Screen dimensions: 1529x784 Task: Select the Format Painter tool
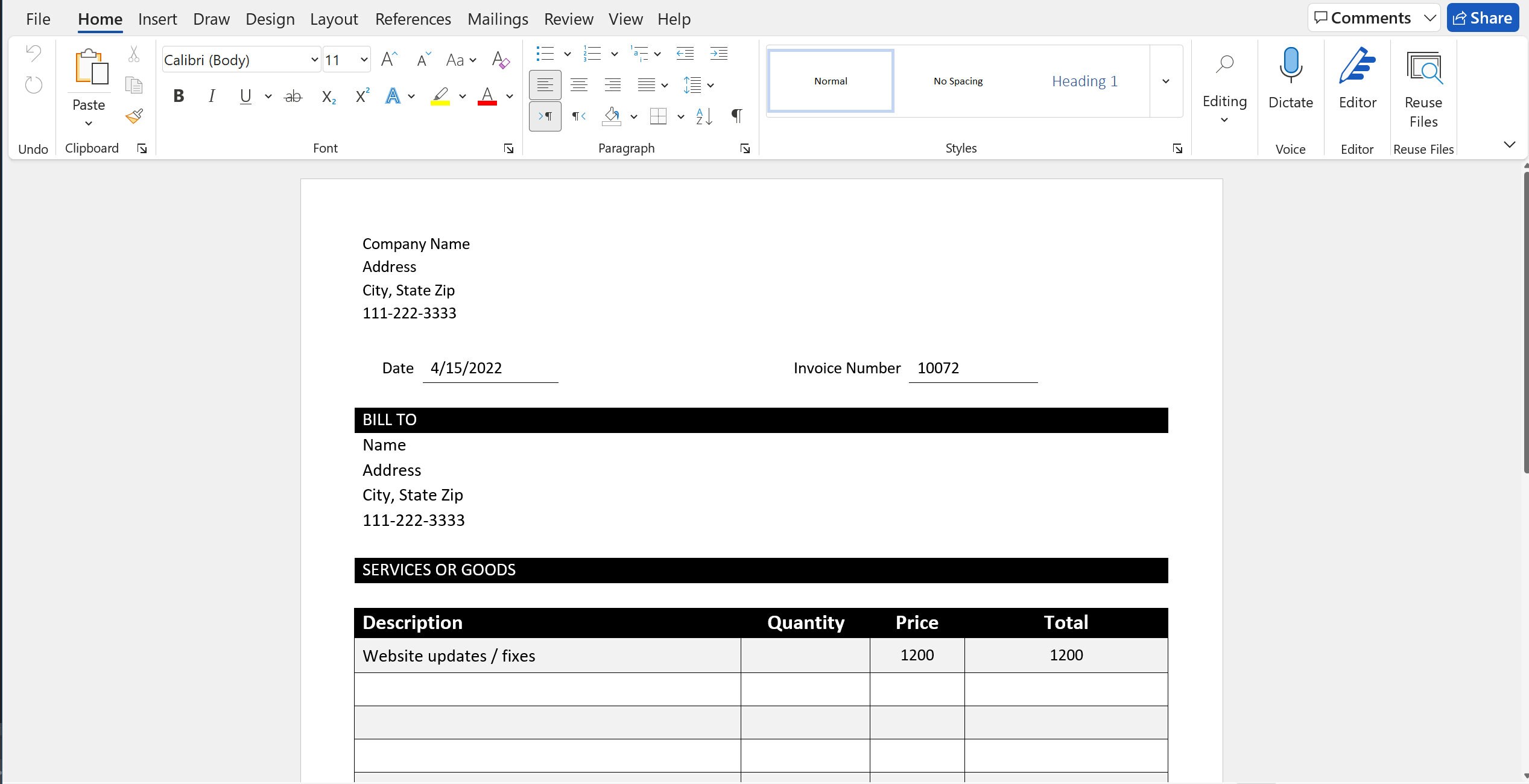click(x=133, y=116)
